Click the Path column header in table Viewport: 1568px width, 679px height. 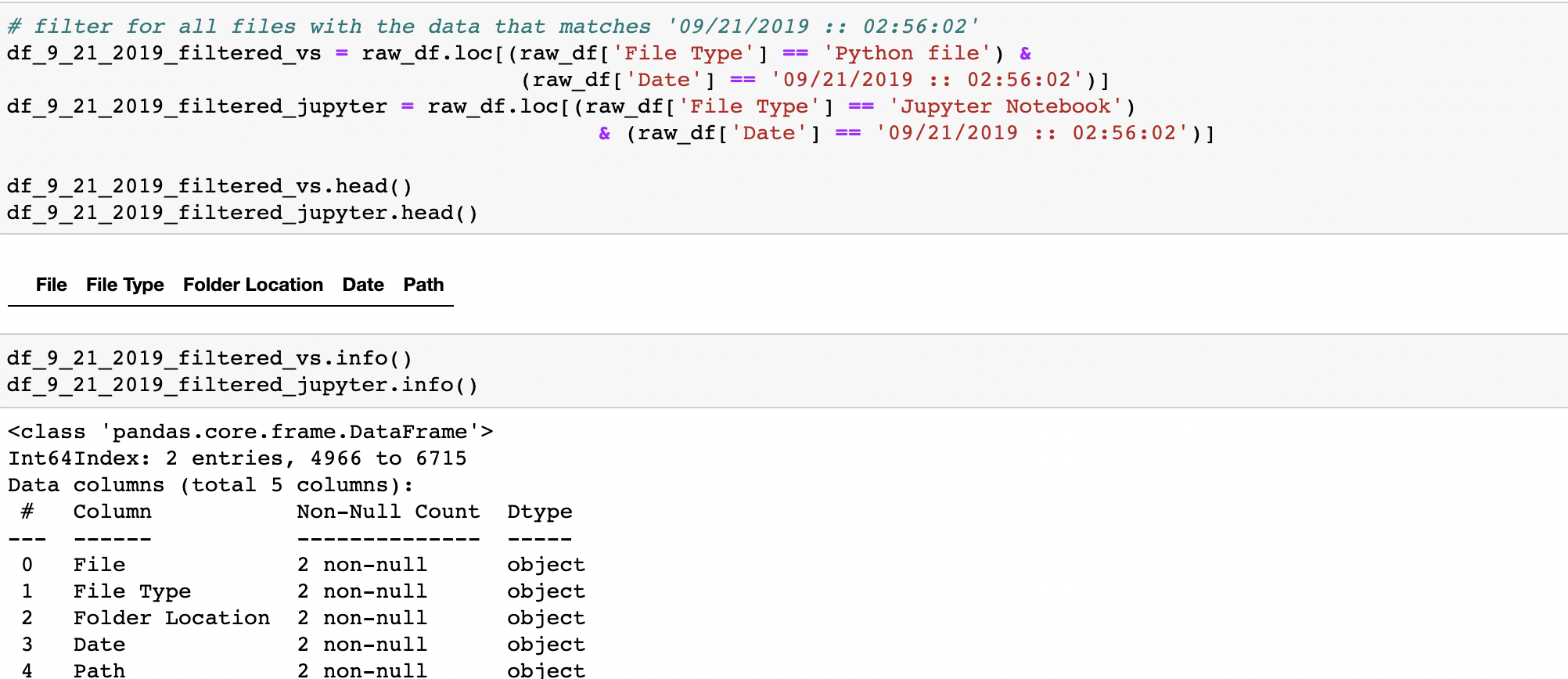tap(423, 285)
